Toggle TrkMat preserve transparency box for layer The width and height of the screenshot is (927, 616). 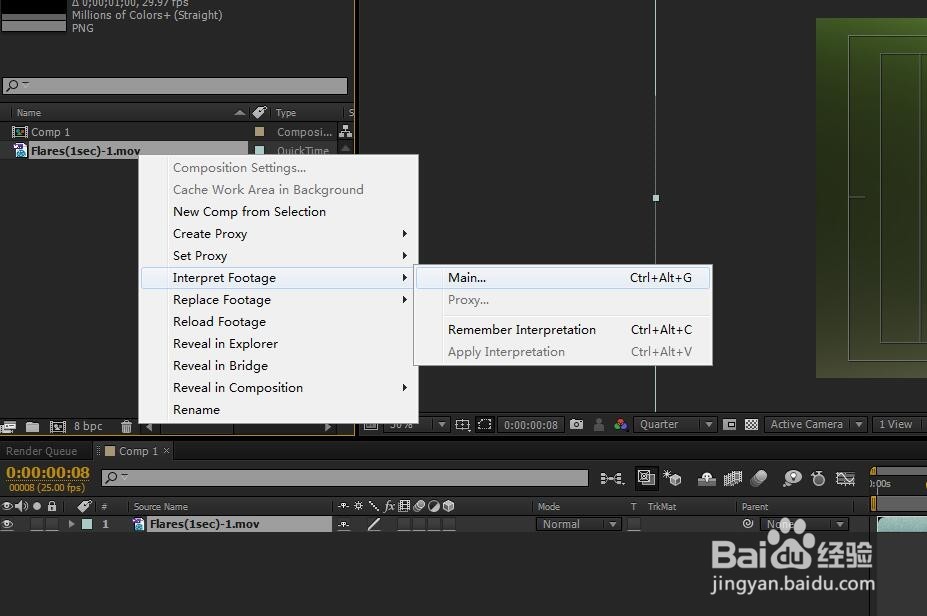pyautogui.click(x=634, y=524)
